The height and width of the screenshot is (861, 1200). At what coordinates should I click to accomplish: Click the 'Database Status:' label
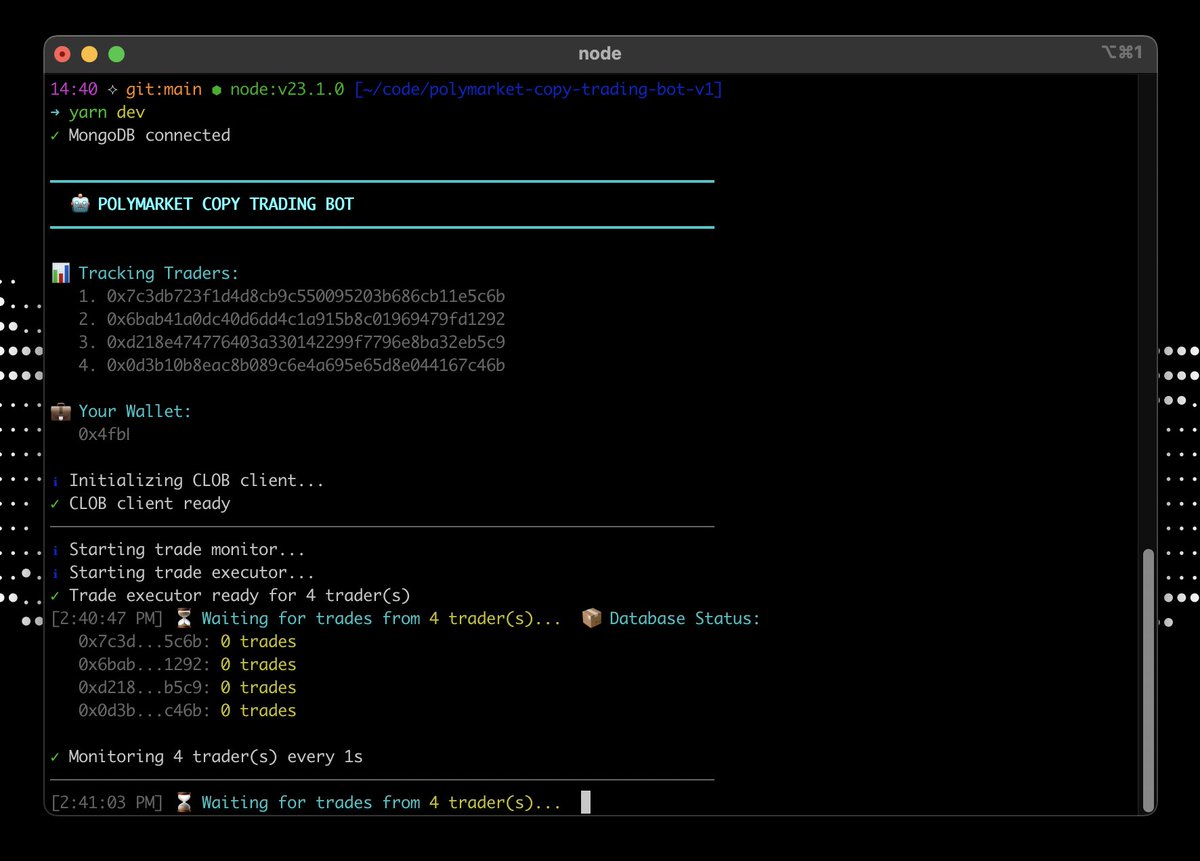tap(685, 618)
